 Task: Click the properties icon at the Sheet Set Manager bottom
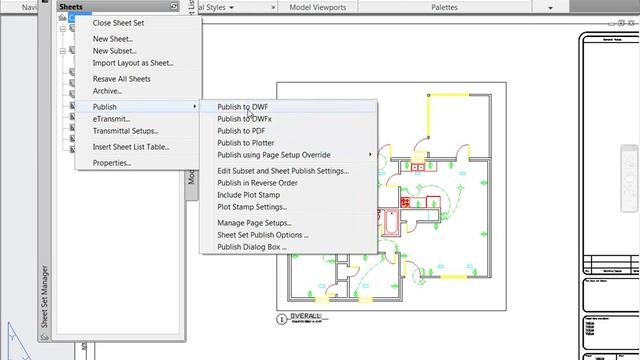coord(44,337)
